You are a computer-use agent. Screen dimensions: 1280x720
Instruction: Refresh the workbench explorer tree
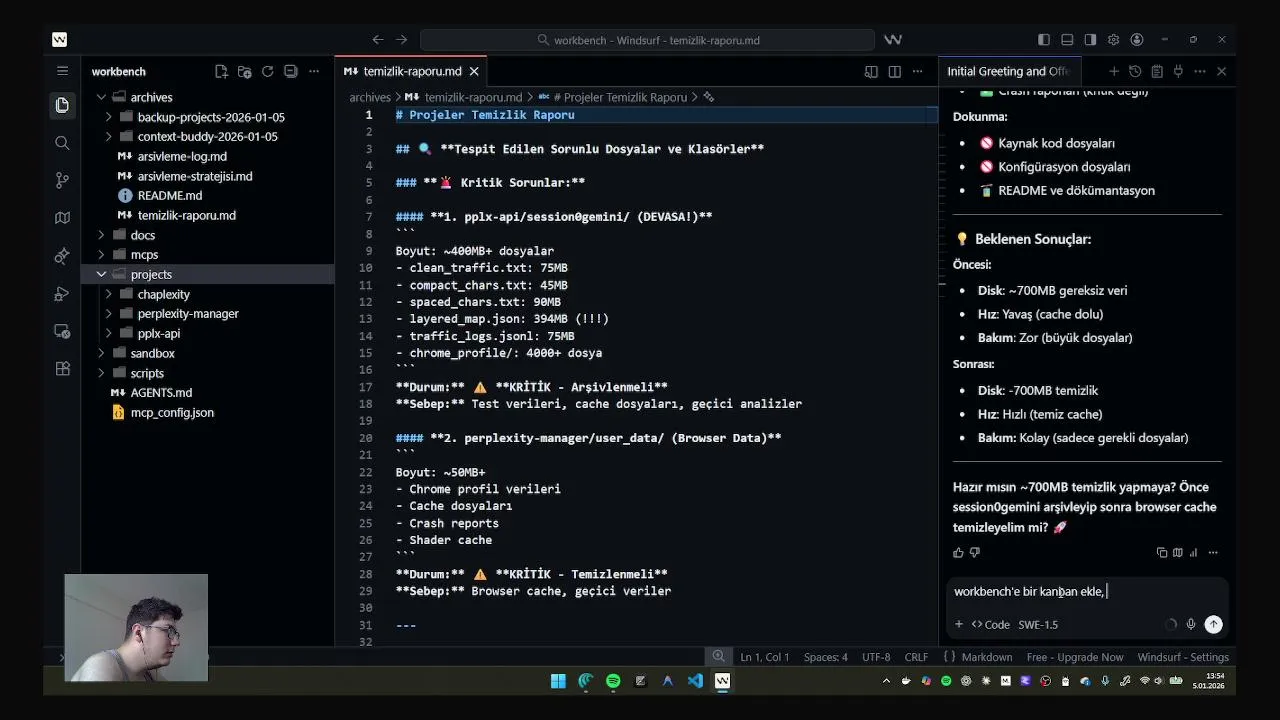[267, 71]
